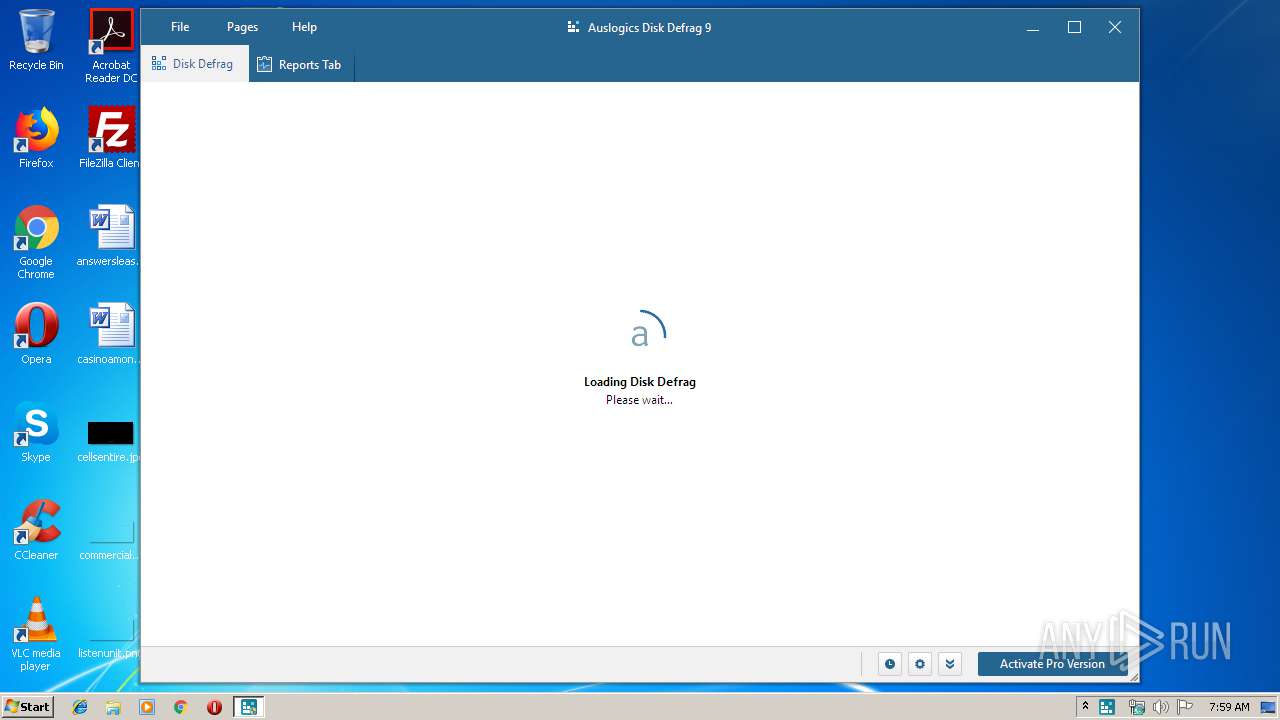Screen dimensions: 1280x720
Task: Open the Action Center flag icon
Action: pos(1185,707)
